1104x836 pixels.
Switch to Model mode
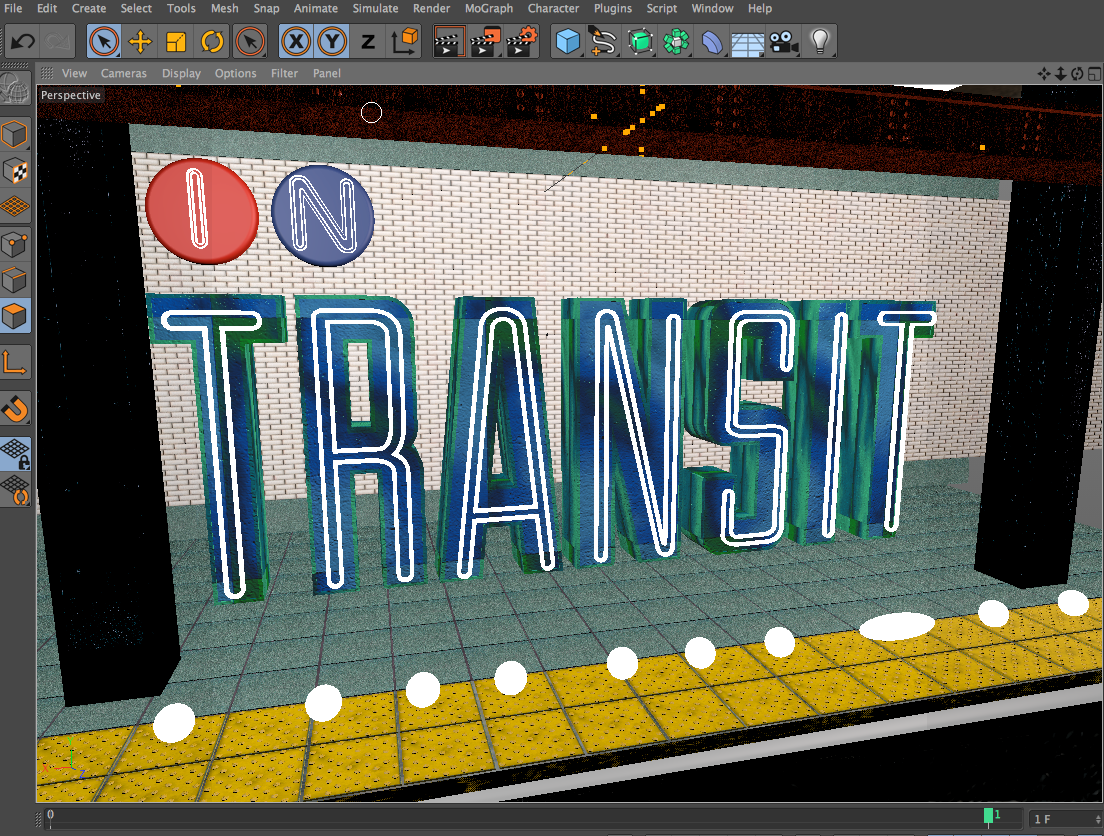15,135
